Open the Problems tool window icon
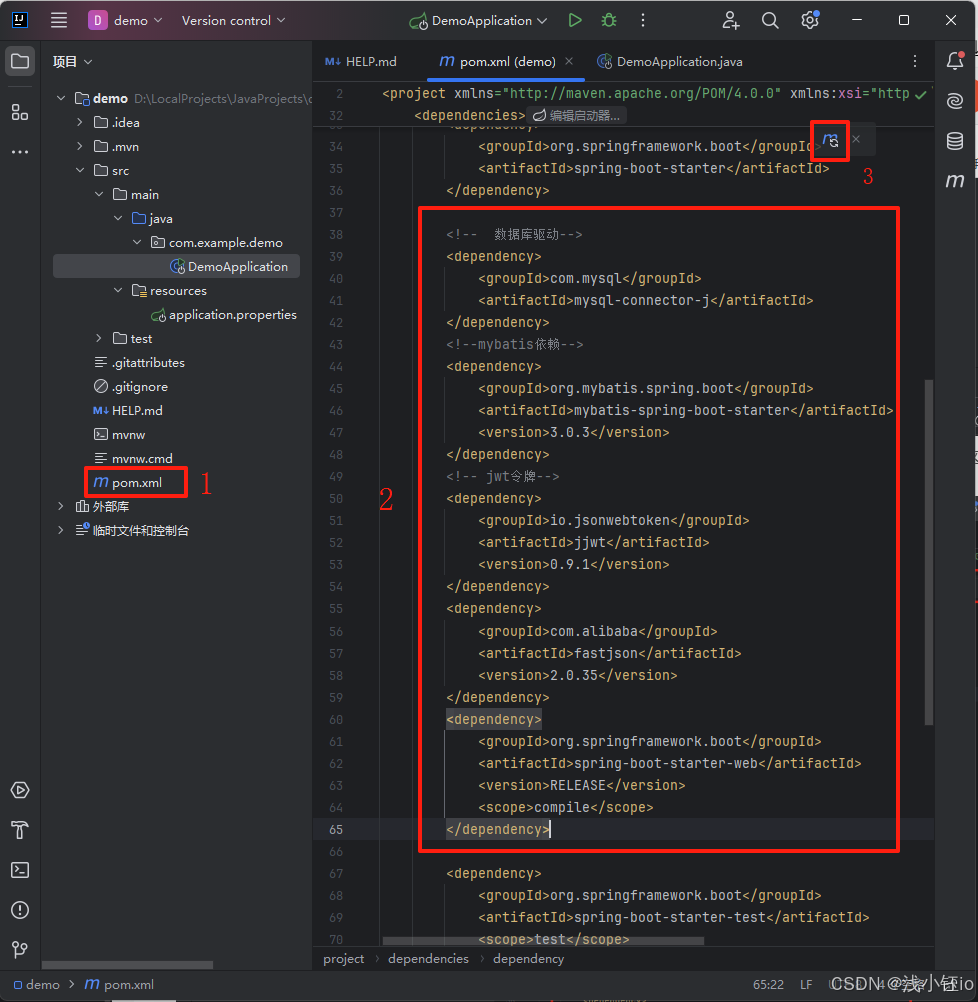Screen dimensions: 978x1002 20,910
